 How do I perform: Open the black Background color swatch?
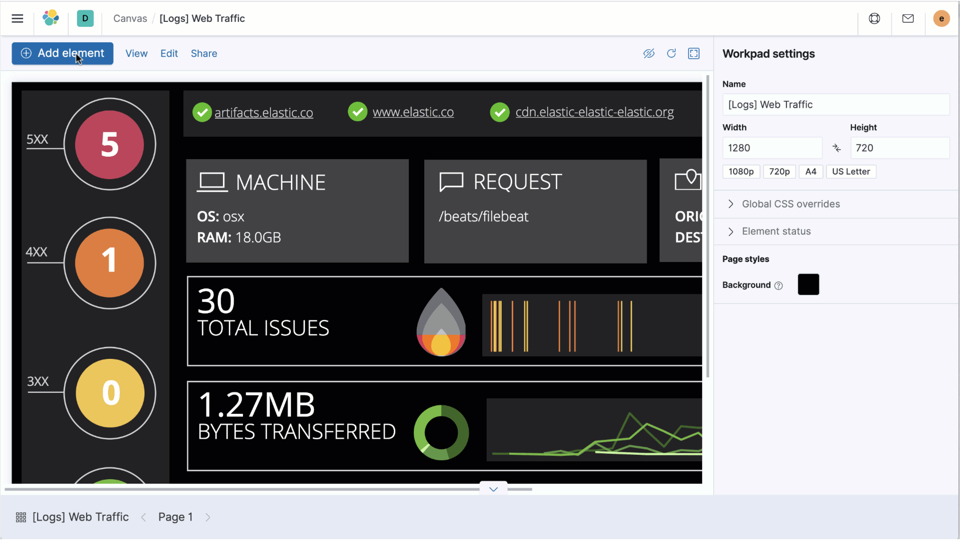(x=808, y=285)
